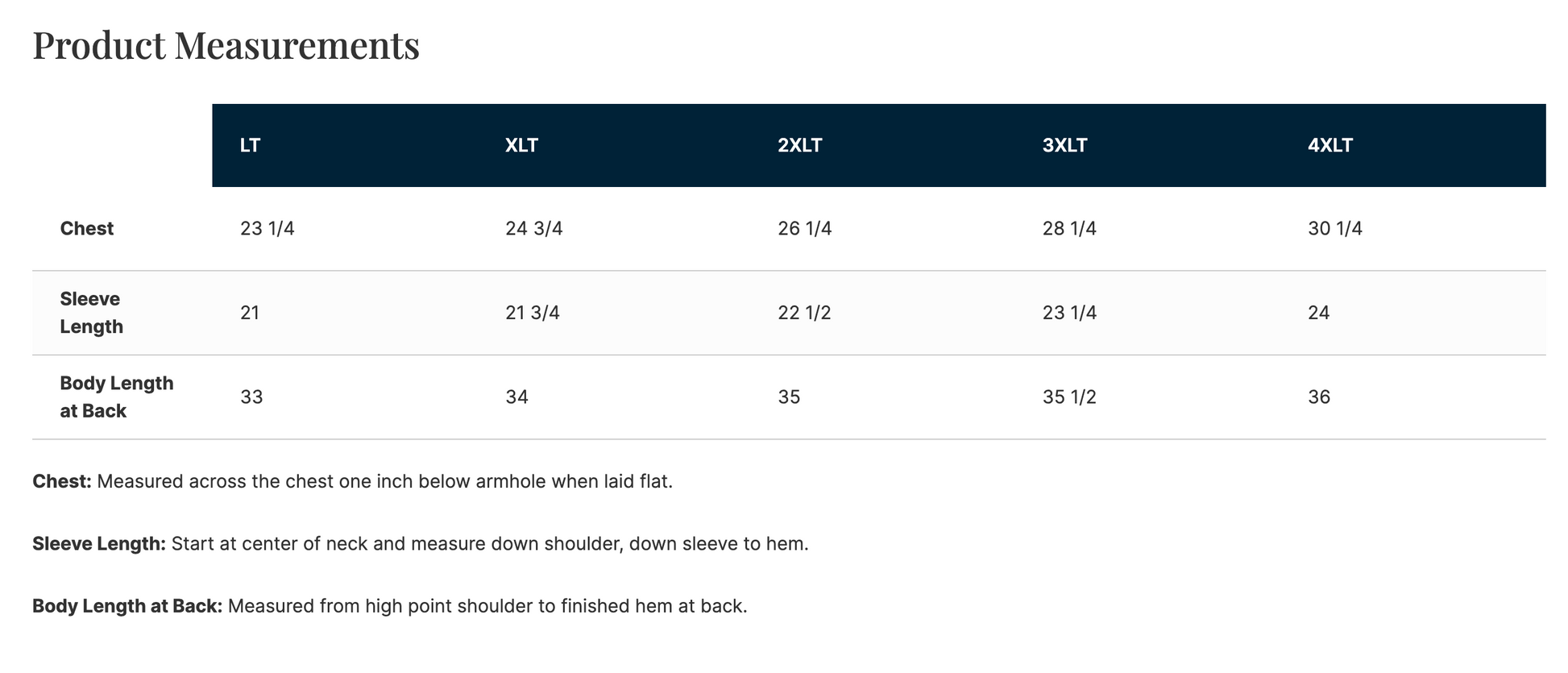
Task: Select the LT column header
Action: (x=250, y=146)
